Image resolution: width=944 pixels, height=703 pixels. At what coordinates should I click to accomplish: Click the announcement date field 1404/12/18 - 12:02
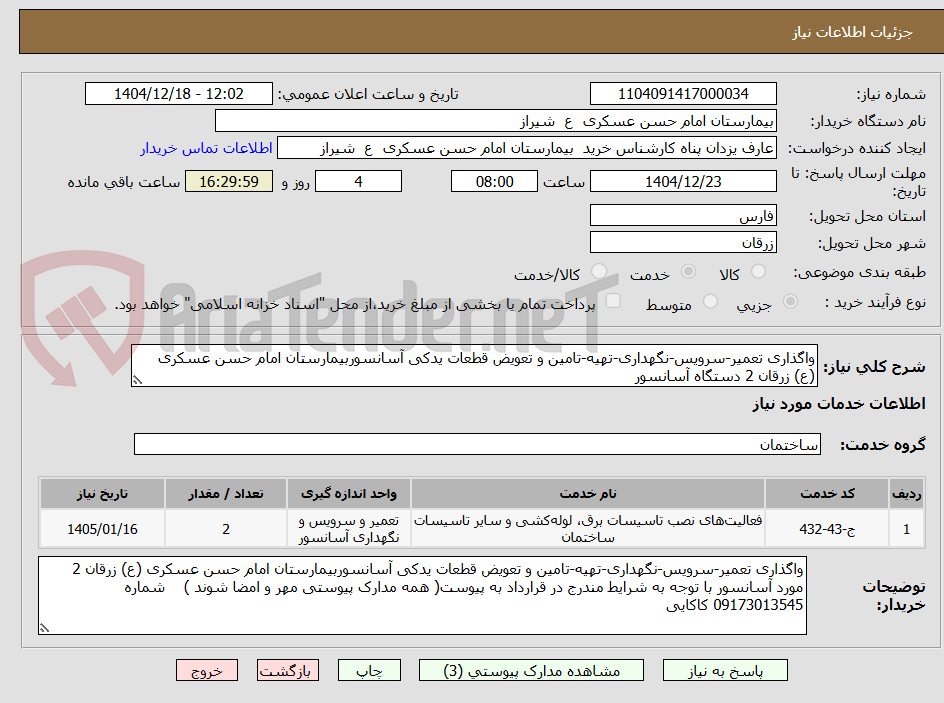179,94
